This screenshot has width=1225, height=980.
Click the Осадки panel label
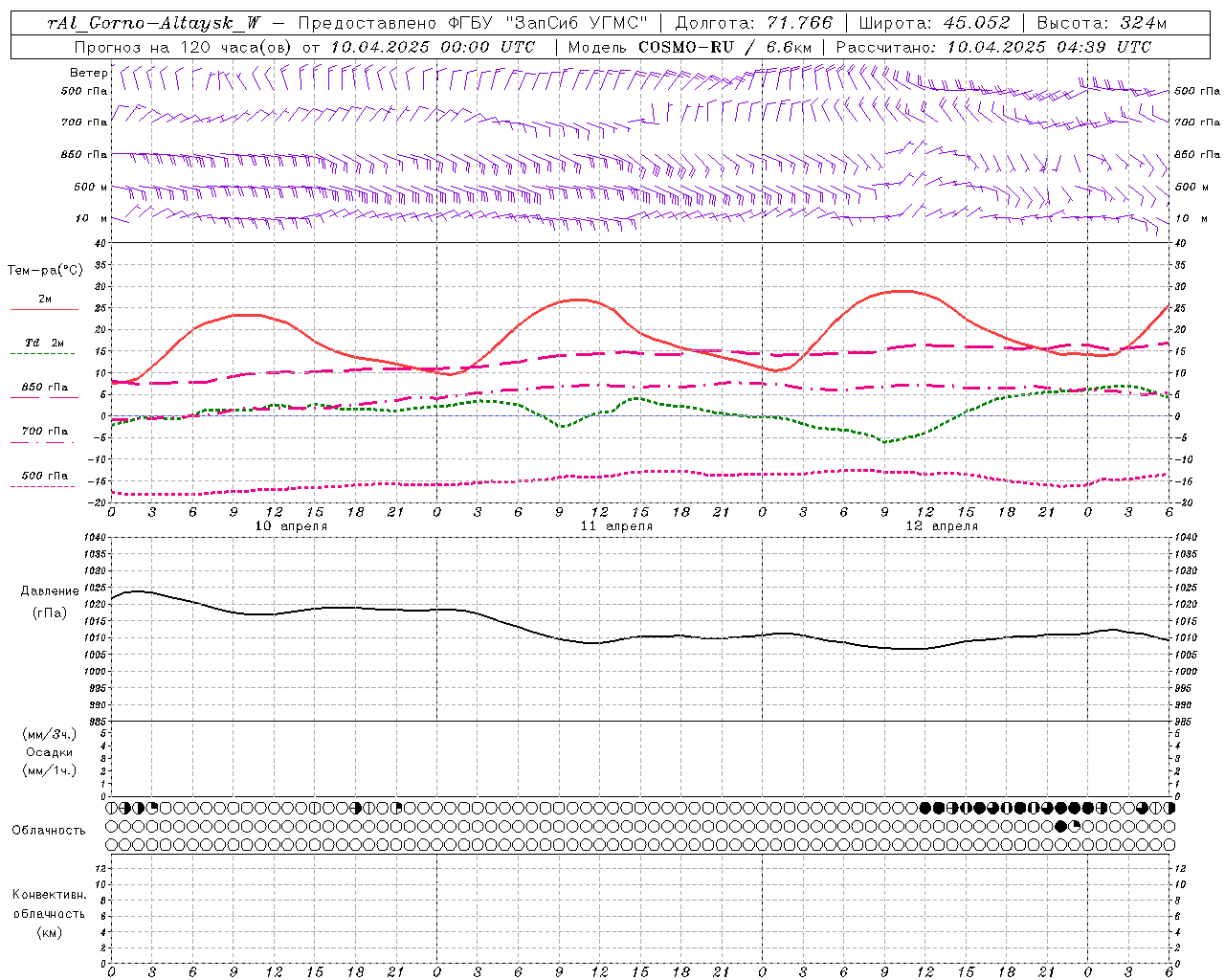click(x=49, y=752)
